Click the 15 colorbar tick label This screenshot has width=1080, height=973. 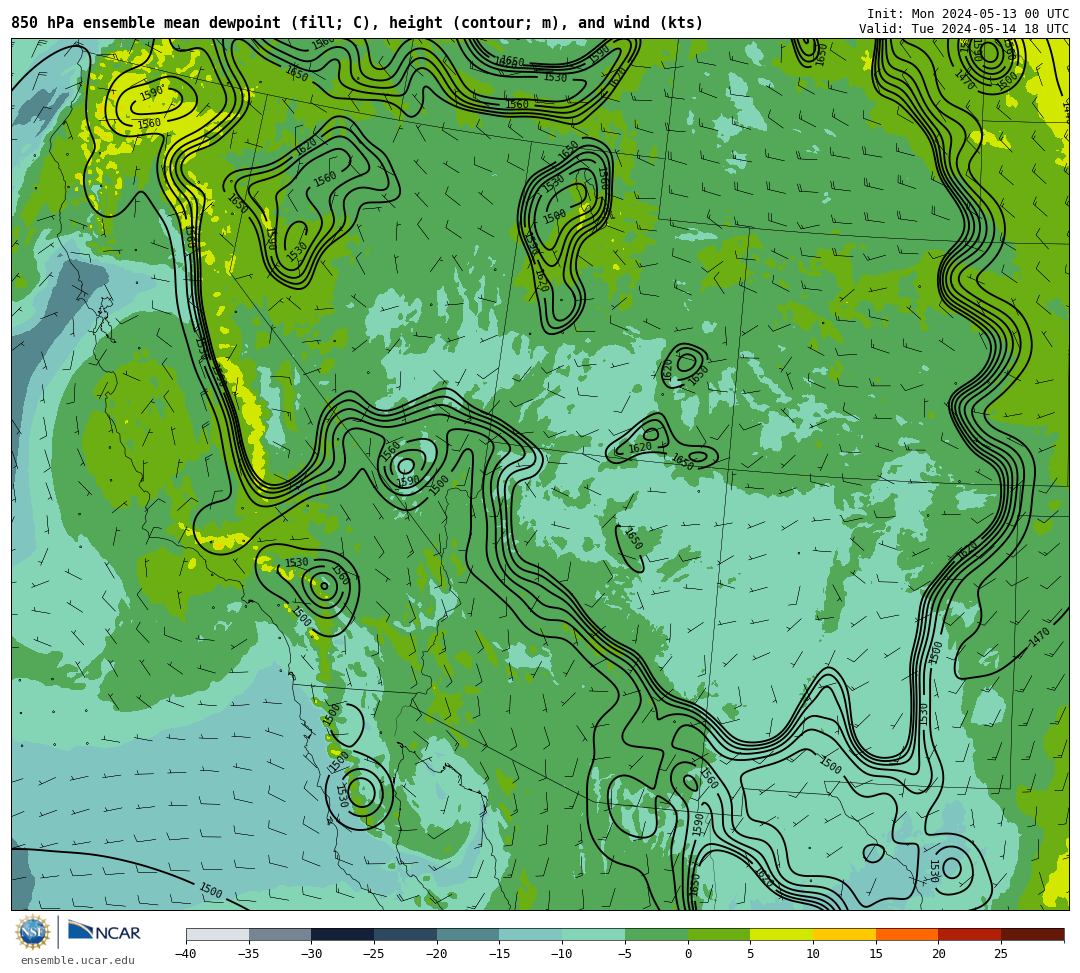point(876,954)
